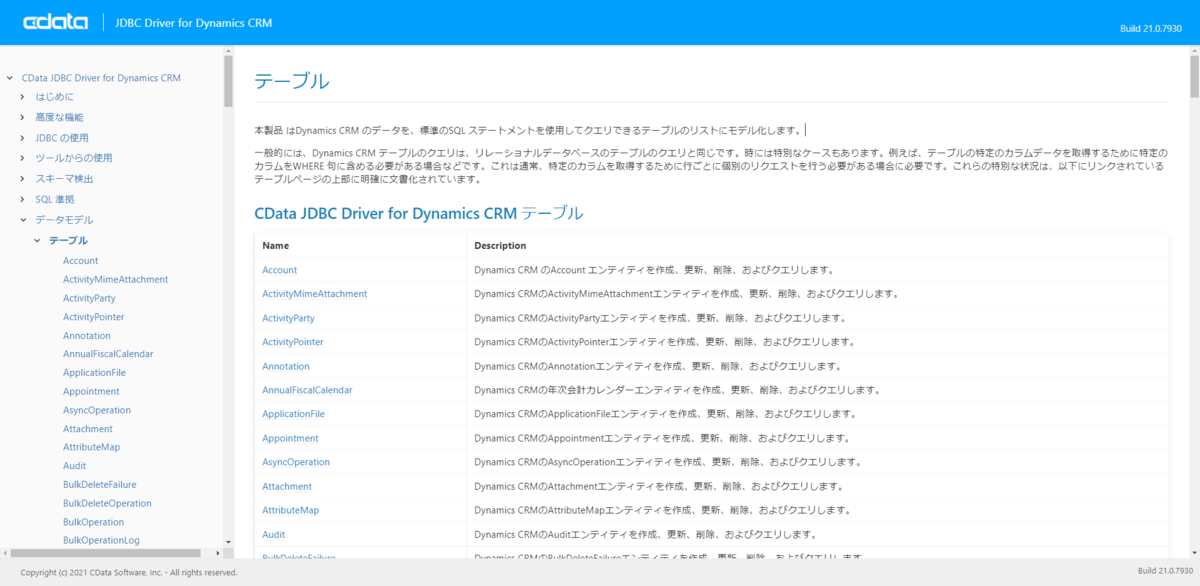Click the Audit link in the table
This screenshot has height=586, width=1200.
point(273,534)
